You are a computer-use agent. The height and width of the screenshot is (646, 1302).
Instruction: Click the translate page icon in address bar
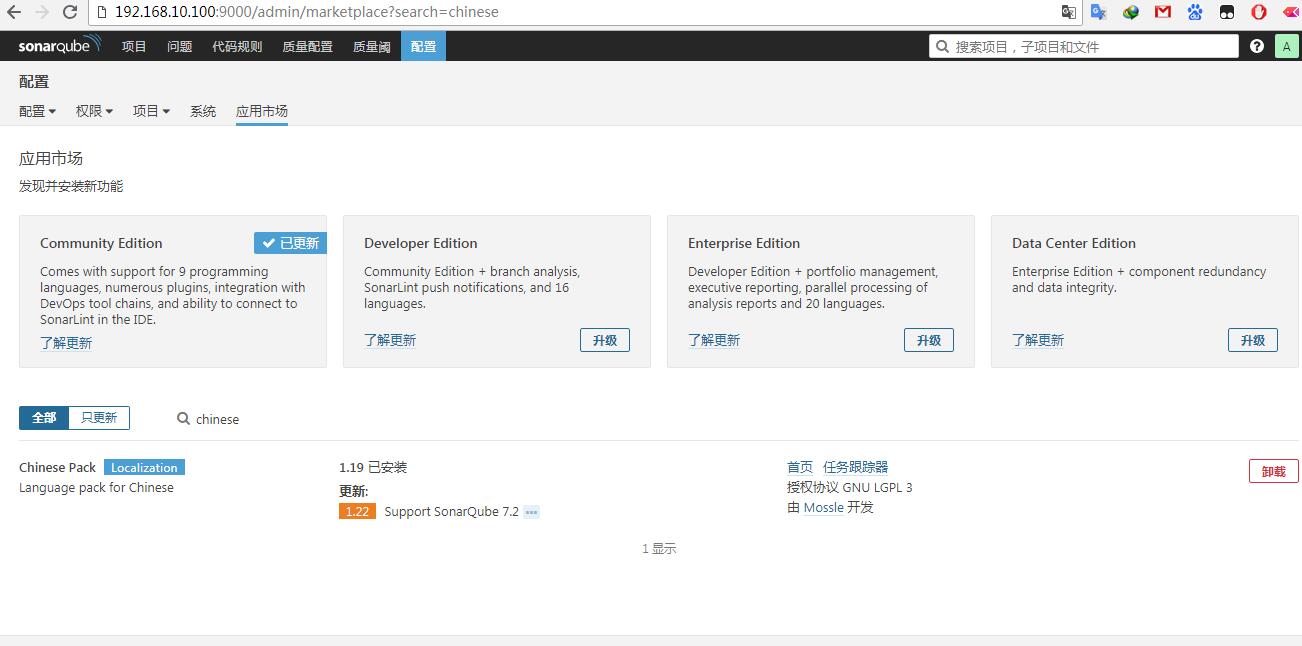pyautogui.click(x=1069, y=12)
